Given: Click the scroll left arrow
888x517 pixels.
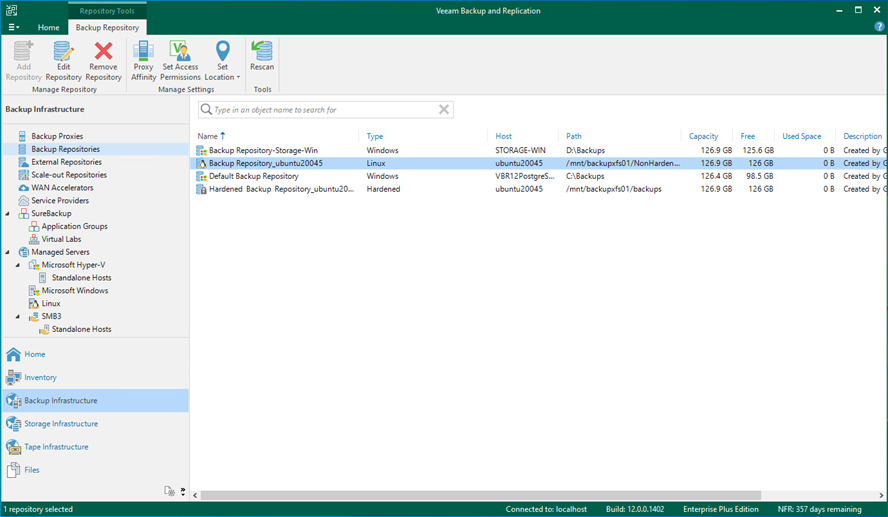Looking at the screenshot, I should 195,495.
